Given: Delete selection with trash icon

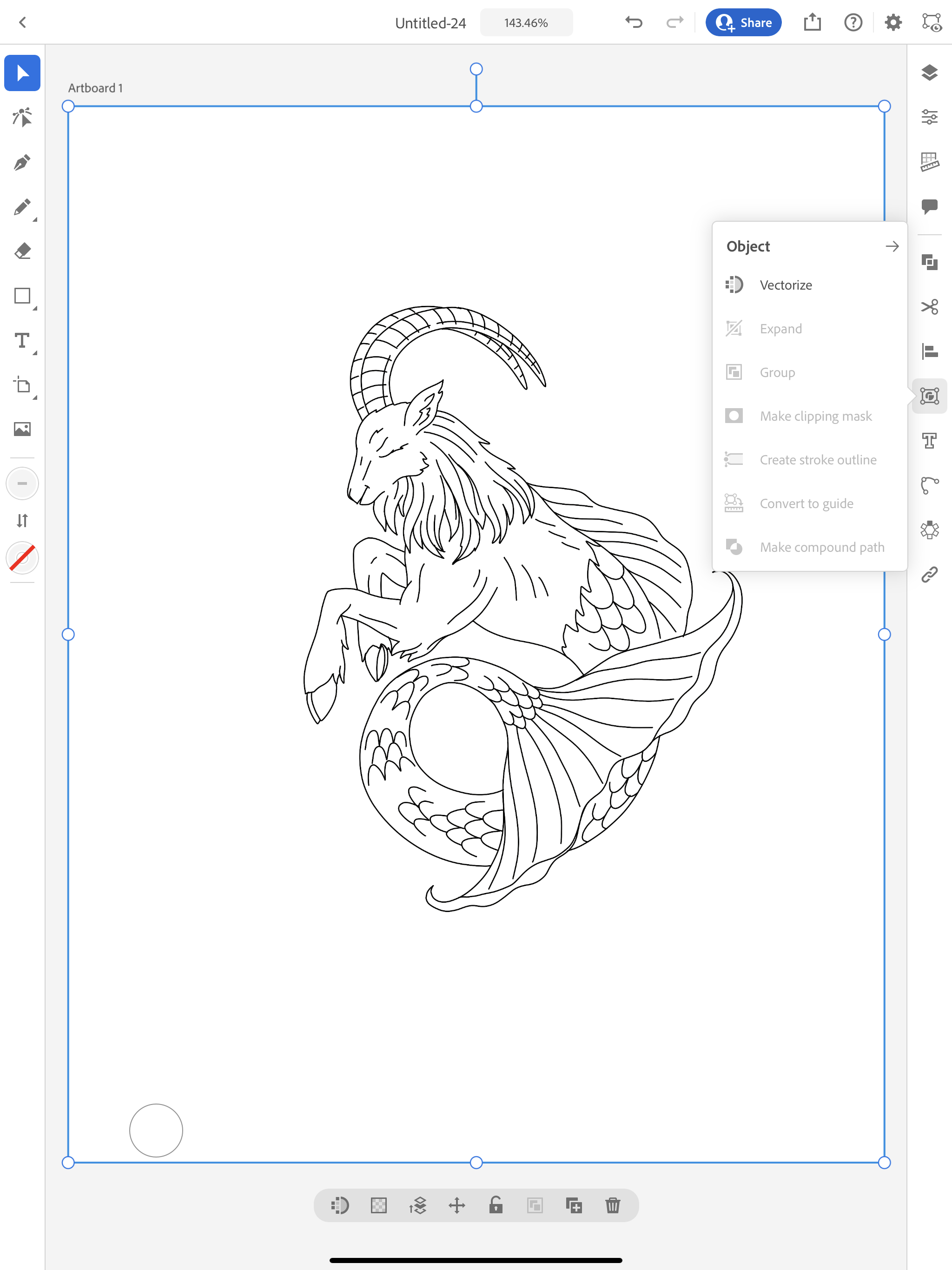Looking at the screenshot, I should [x=613, y=1205].
